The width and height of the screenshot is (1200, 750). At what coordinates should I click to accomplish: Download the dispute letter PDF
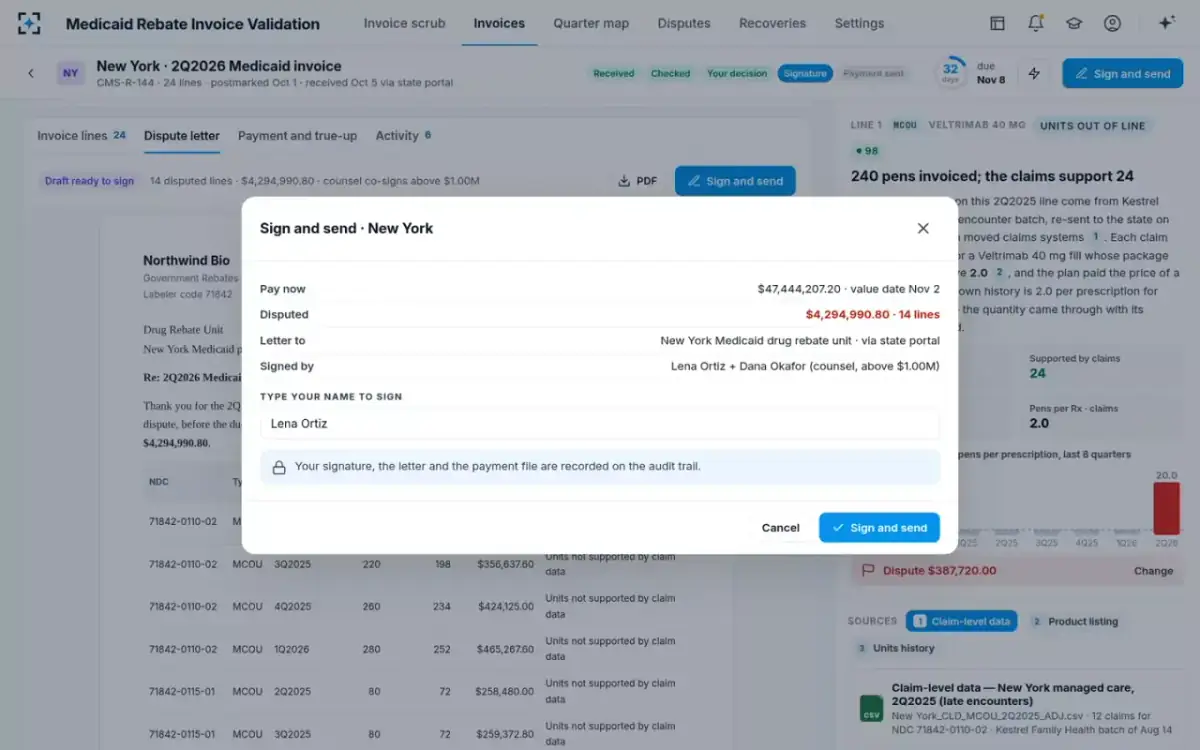[x=638, y=181]
